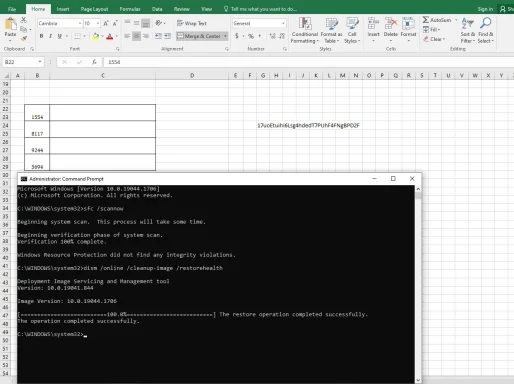This screenshot has height=384, width=514.
Task: Click Command Prompt scrollbar down arrow
Action: click(418, 380)
